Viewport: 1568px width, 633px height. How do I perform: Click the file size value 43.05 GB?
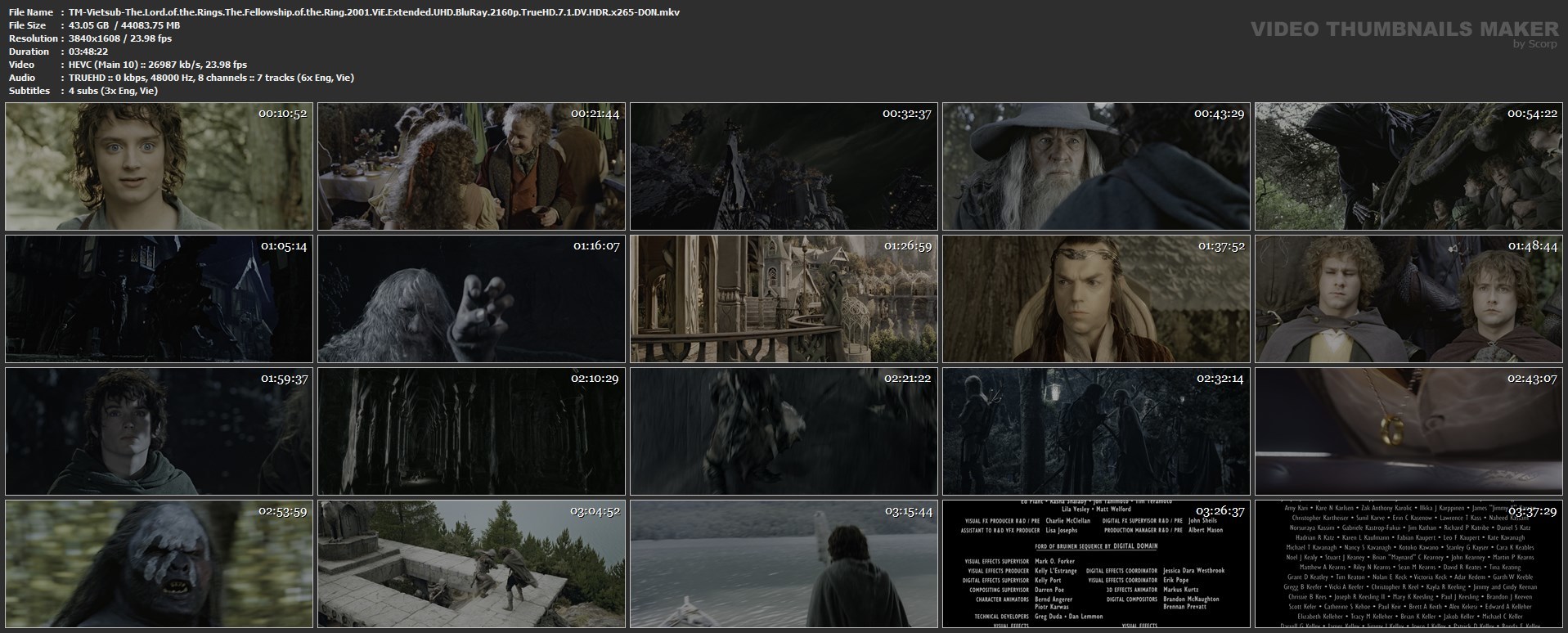[x=89, y=25]
